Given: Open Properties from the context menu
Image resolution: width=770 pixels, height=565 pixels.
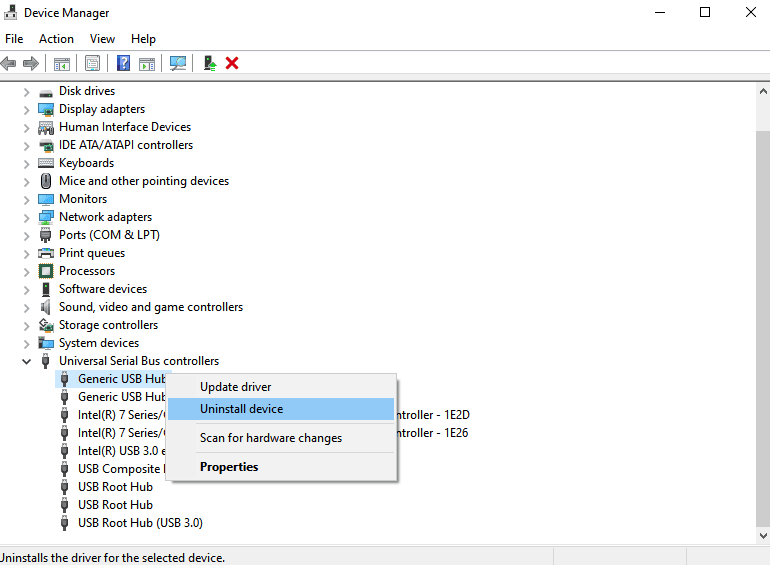Looking at the screenshot, I should (281, 467).
